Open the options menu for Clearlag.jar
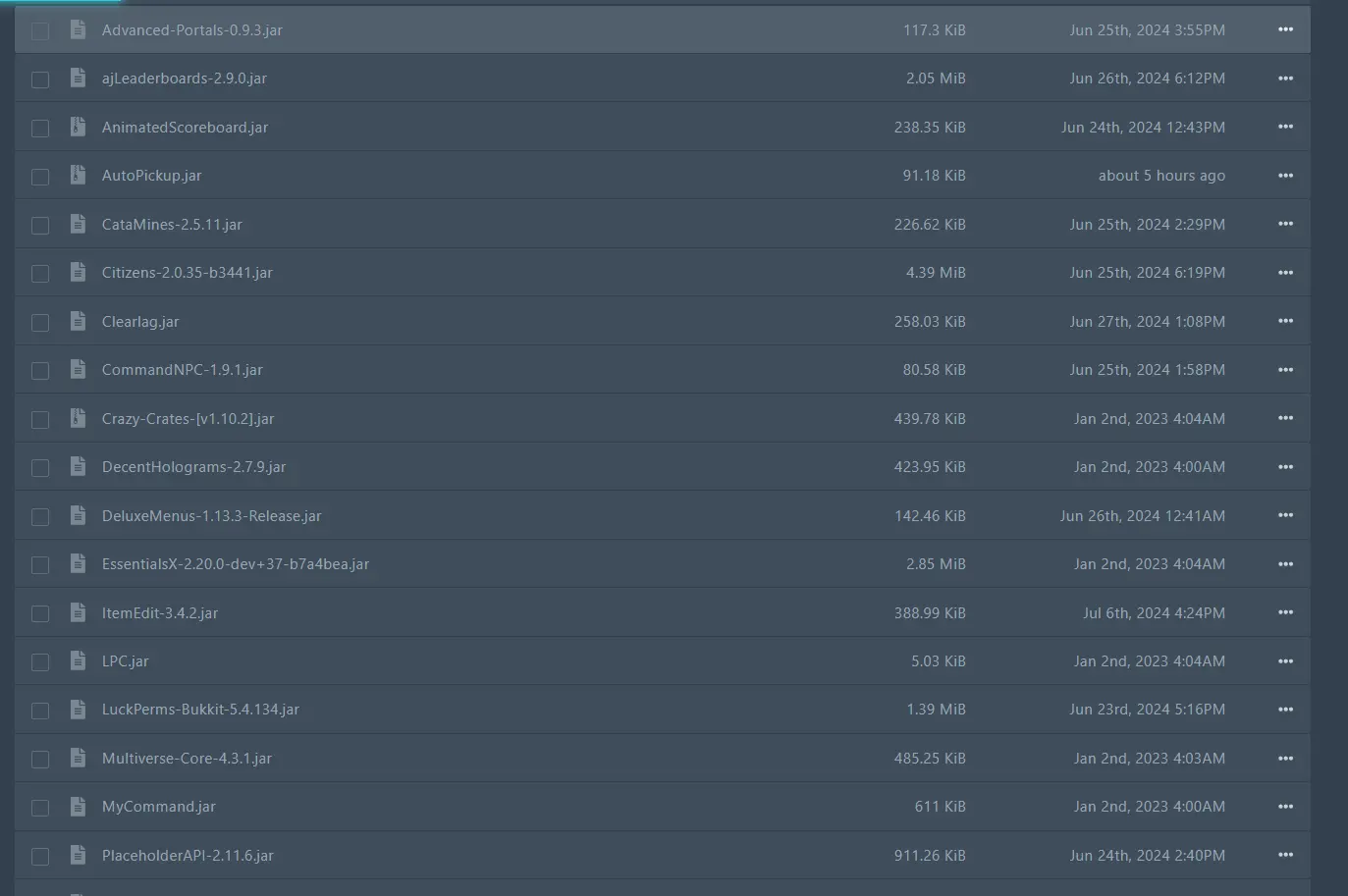 pos(1285,321)
